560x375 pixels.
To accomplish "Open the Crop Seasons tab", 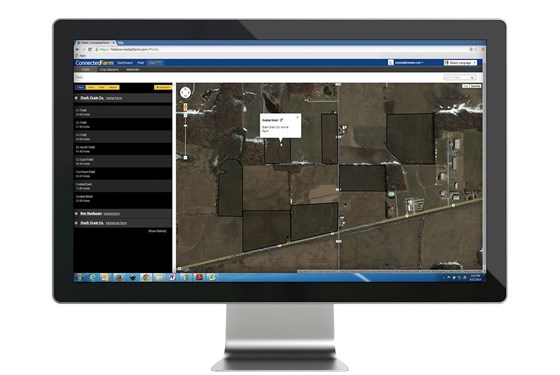I will [x=109, y=70].
